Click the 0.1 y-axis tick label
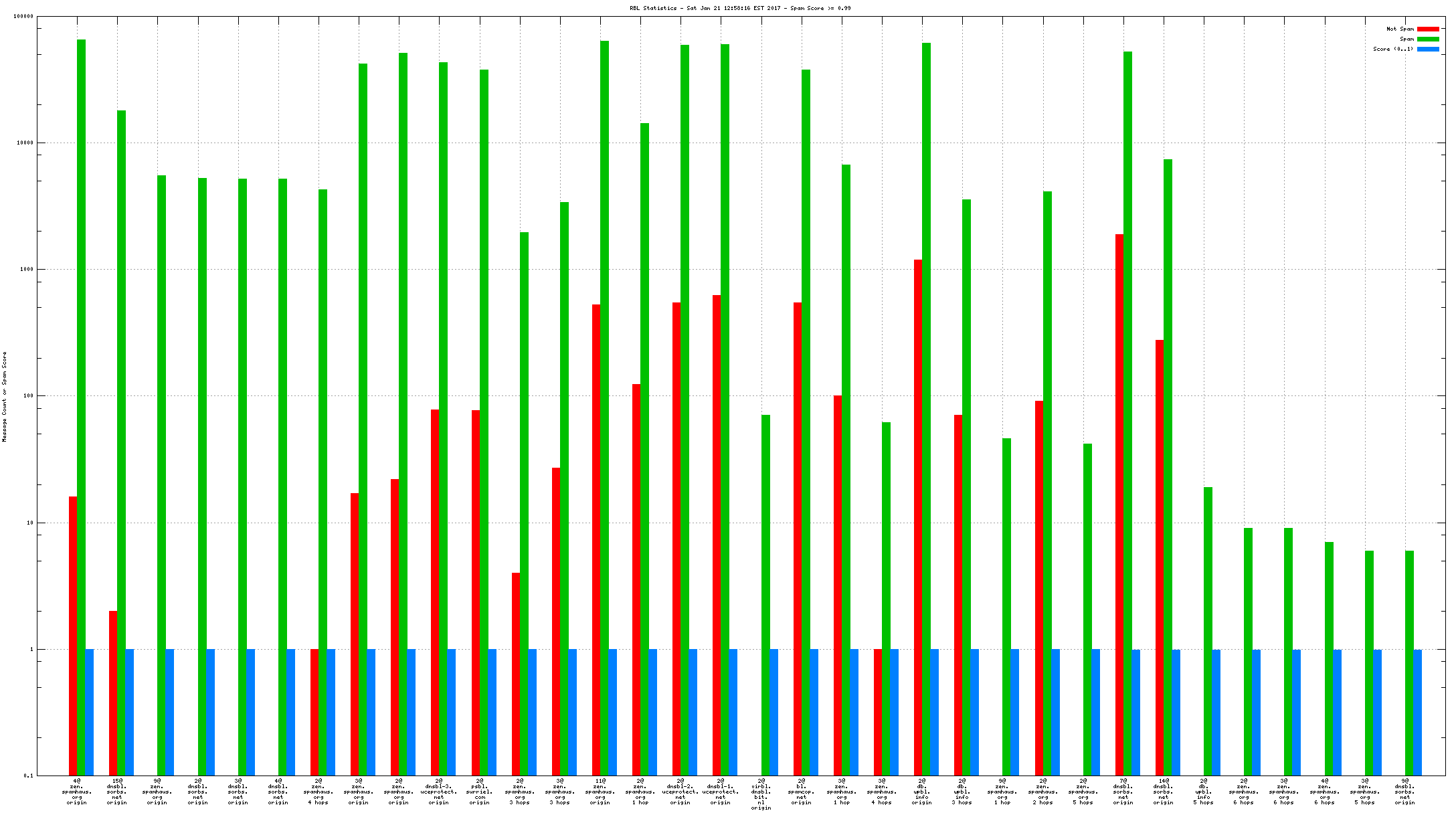 [x=28, y=776]
